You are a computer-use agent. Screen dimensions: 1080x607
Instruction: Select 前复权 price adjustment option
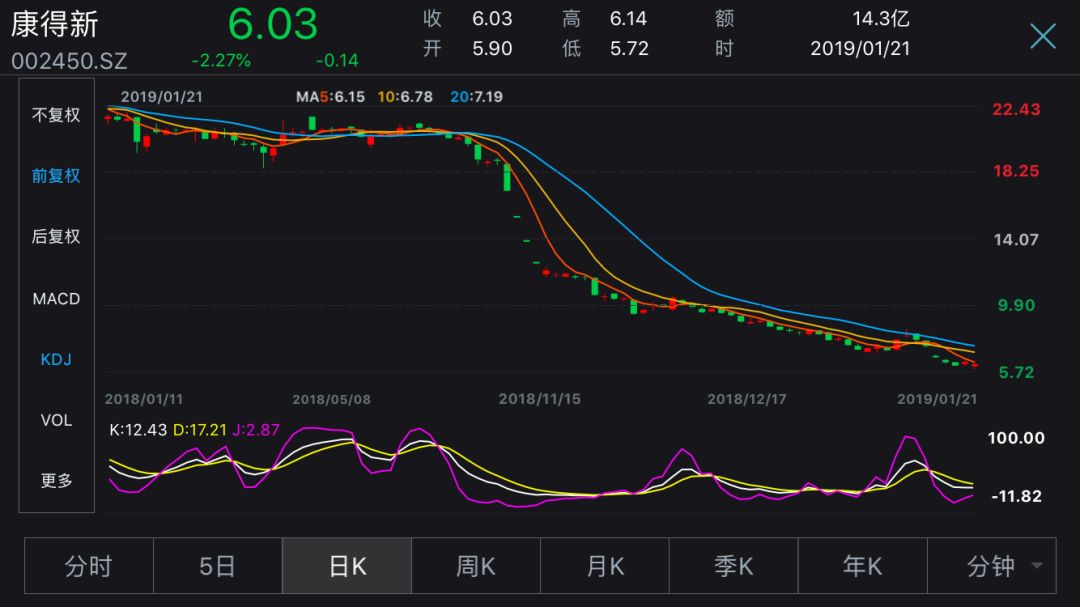(56, 176)
